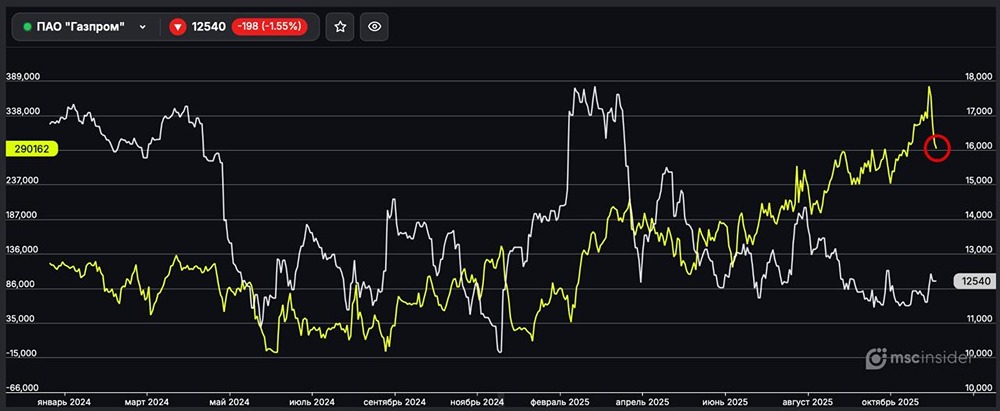
Task: Select the white 12540 right axis label
Action: tap(975, 282)
